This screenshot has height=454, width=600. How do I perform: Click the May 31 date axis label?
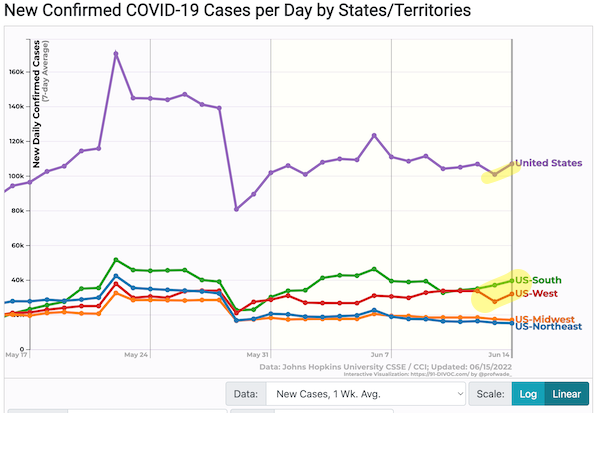coord(258,354)
